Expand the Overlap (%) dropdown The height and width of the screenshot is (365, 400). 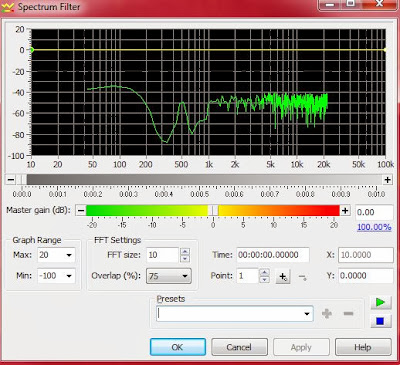(x=185, y=276)
